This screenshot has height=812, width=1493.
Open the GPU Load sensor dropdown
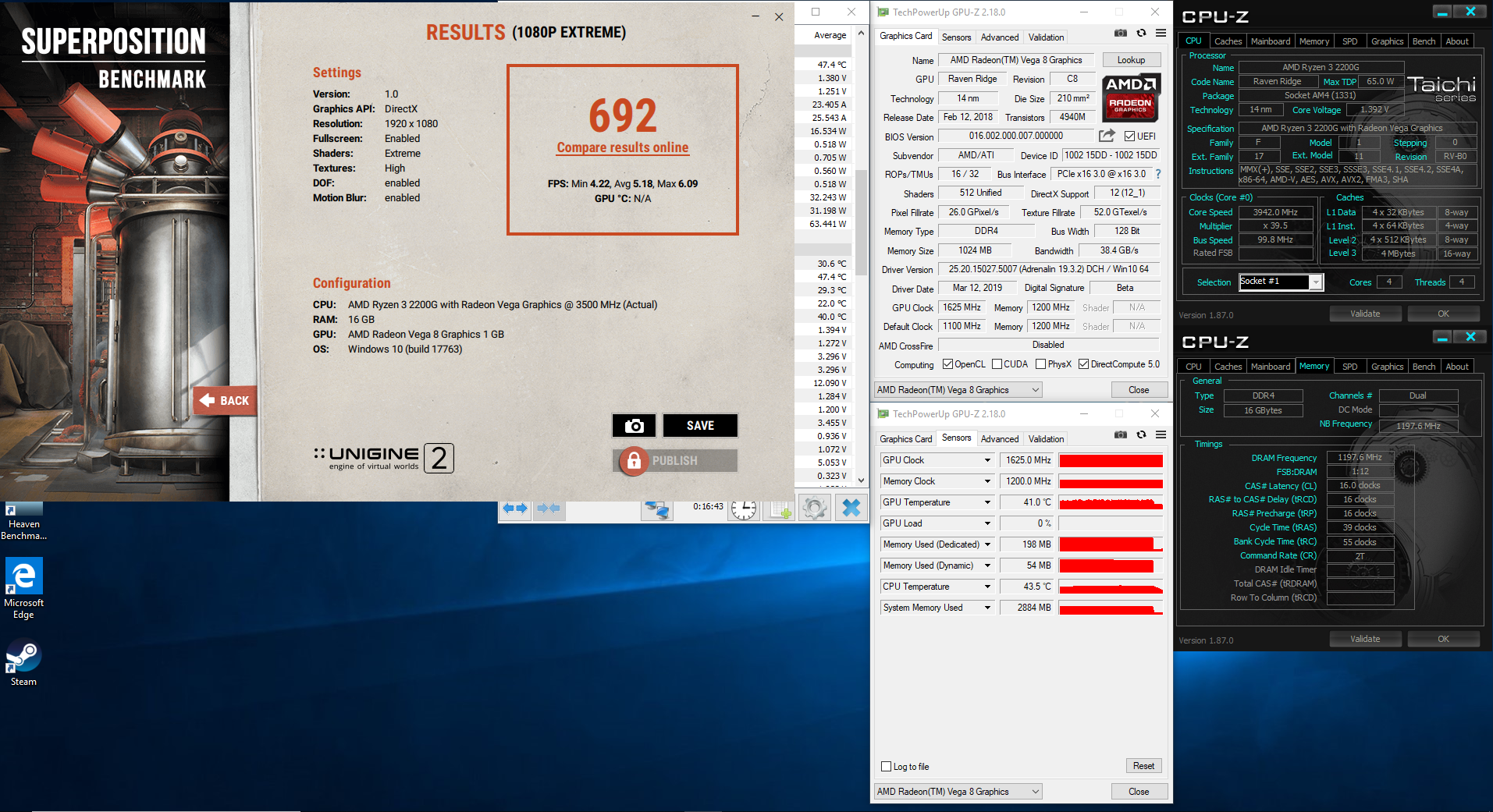click(x=987, y=523)
